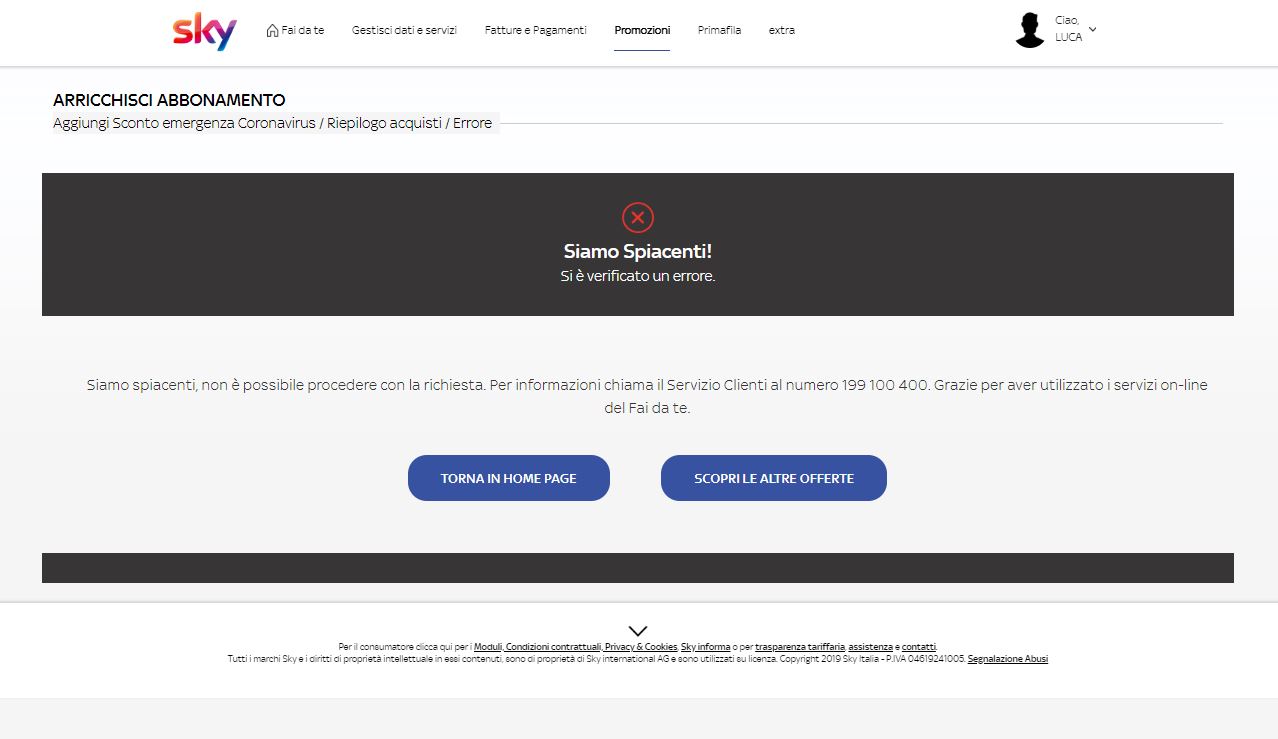Open the trasparenza tariffaria link
Image resolution: width=1278 pixels, height=739 pixels.
tap(800, 647)
